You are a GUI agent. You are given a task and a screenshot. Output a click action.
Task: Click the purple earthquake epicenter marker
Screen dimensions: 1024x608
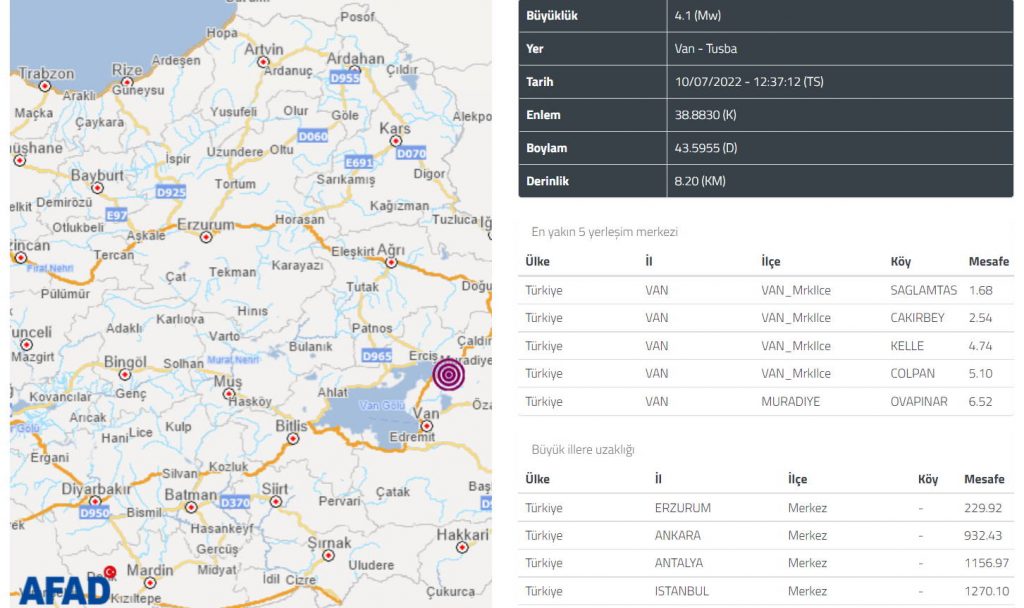(x=449, y=374)
